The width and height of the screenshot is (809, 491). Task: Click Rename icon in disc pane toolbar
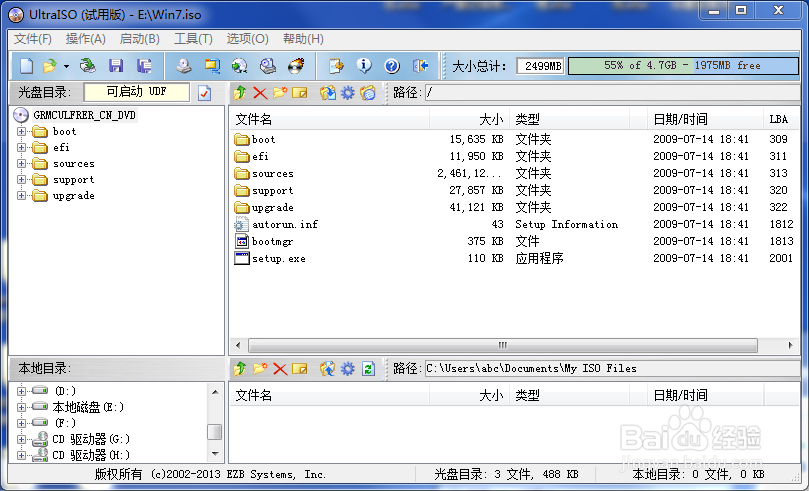pos(300,93)
